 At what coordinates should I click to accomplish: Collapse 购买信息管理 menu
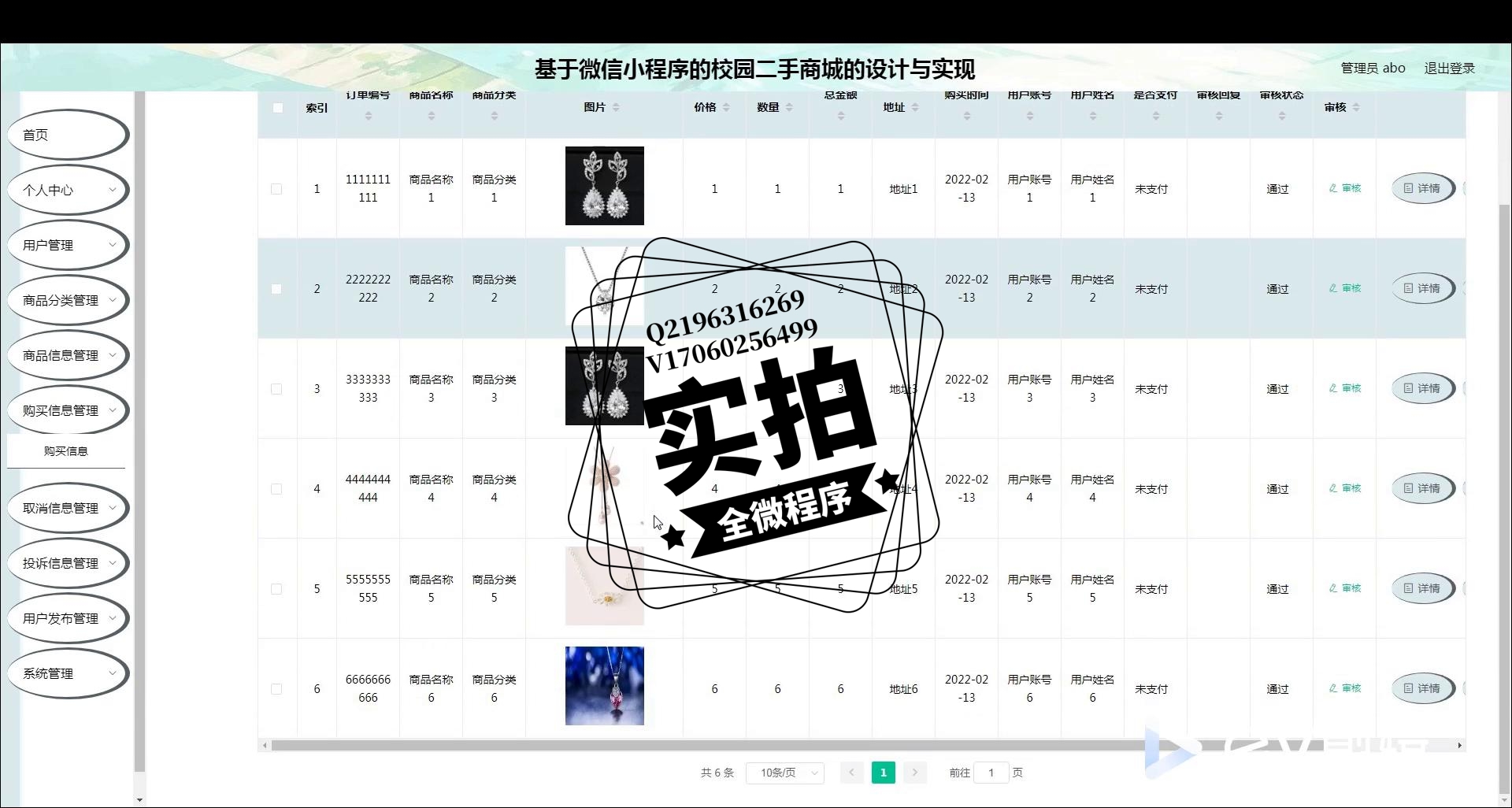coord(68,410)
